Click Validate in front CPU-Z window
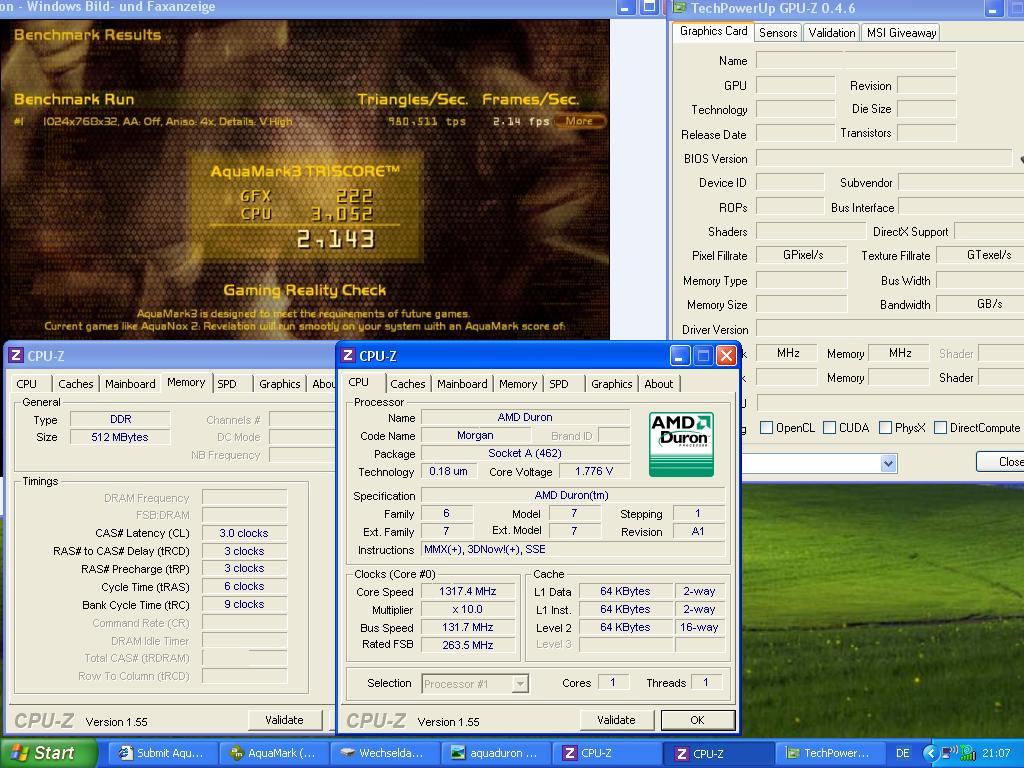The height and width of the screenshot is (768, 1024). [616, 720]
